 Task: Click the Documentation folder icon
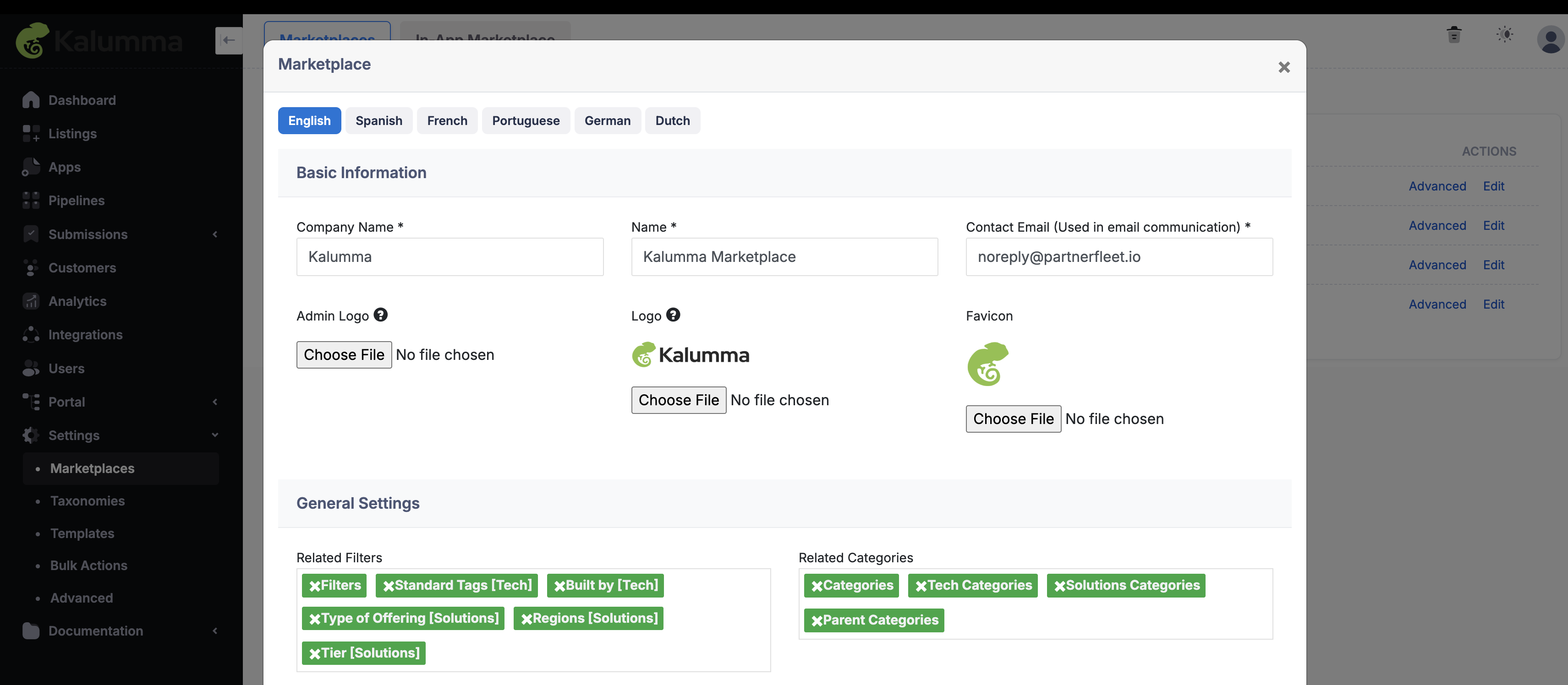(30, 631)
